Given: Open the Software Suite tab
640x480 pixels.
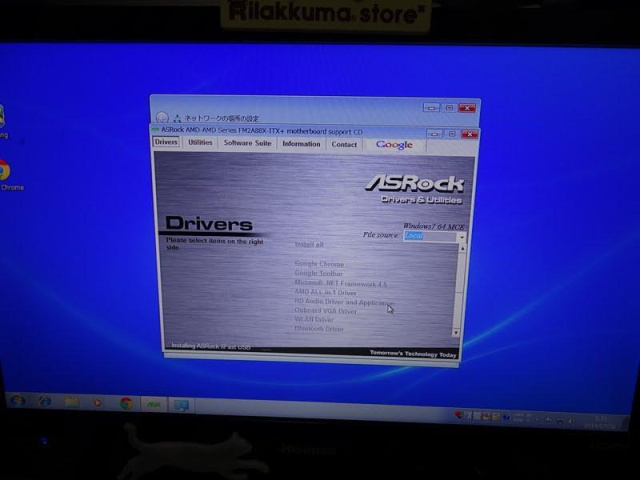Looking at the screenshot, I should pyautogui.click(x=247, y=143).
